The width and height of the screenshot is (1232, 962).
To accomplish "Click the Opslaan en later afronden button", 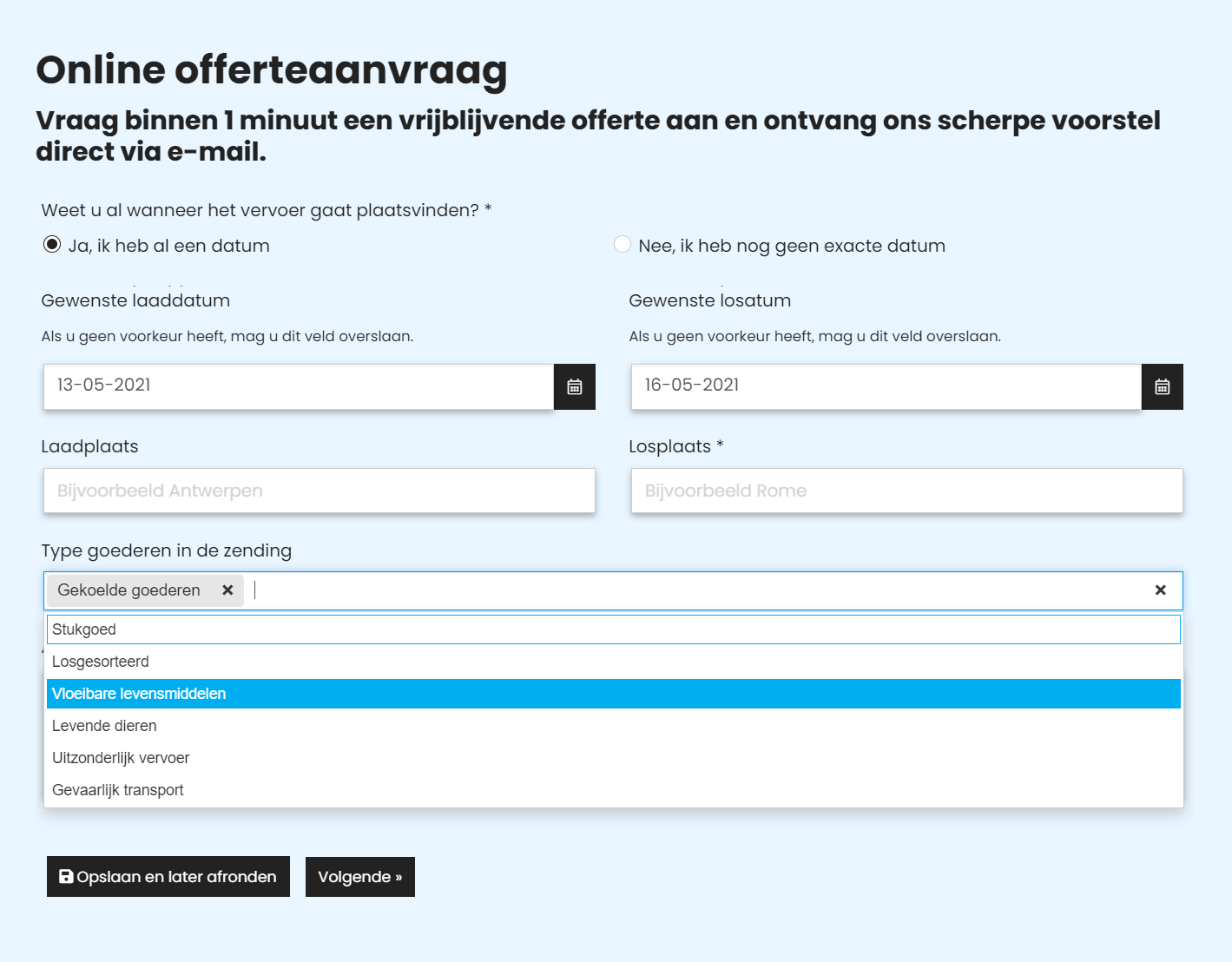I will [x=168, y=877].
